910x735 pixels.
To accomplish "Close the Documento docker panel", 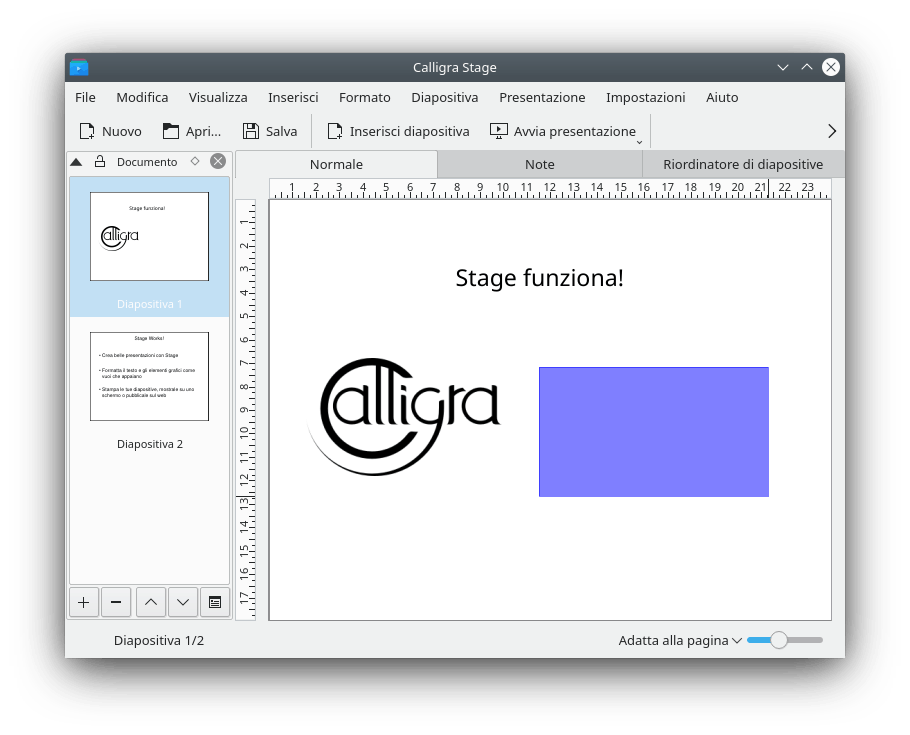I will point(218,161).
